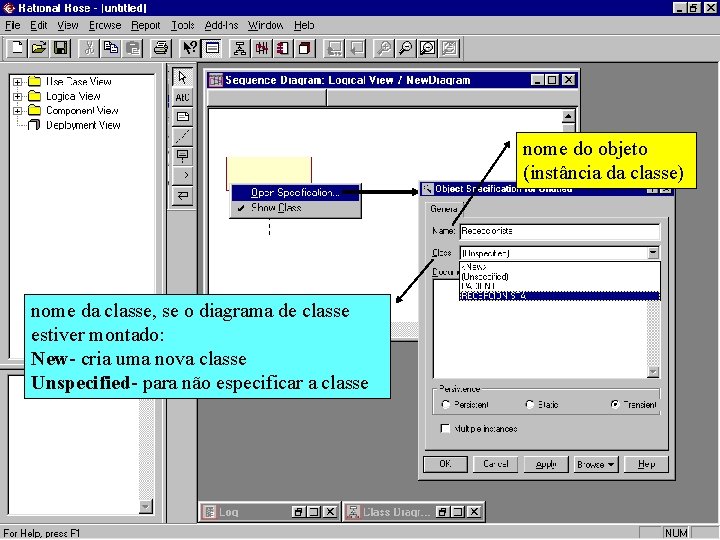Open the Browse menu
The width and height of the screenshot is (720, 540).
tap(105, 25)
